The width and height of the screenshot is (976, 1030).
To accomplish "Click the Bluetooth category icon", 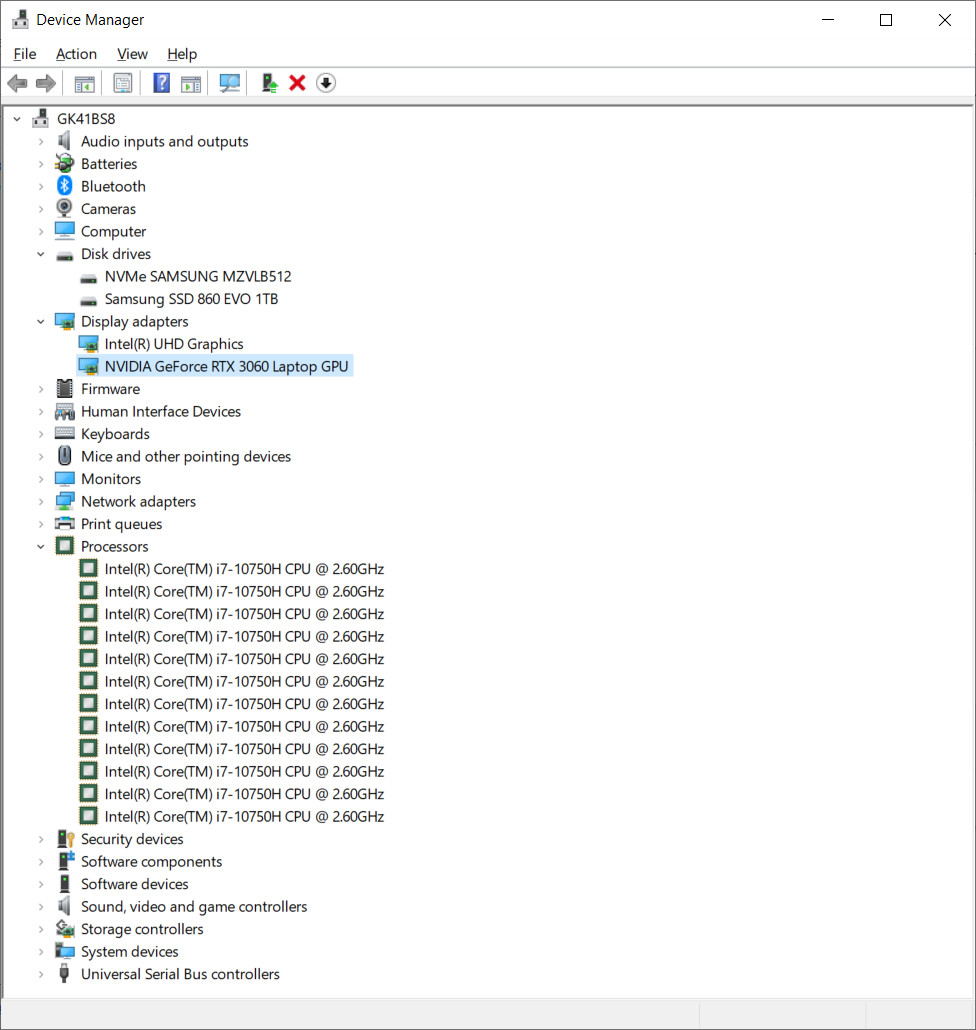I will [x=64, y=186].
